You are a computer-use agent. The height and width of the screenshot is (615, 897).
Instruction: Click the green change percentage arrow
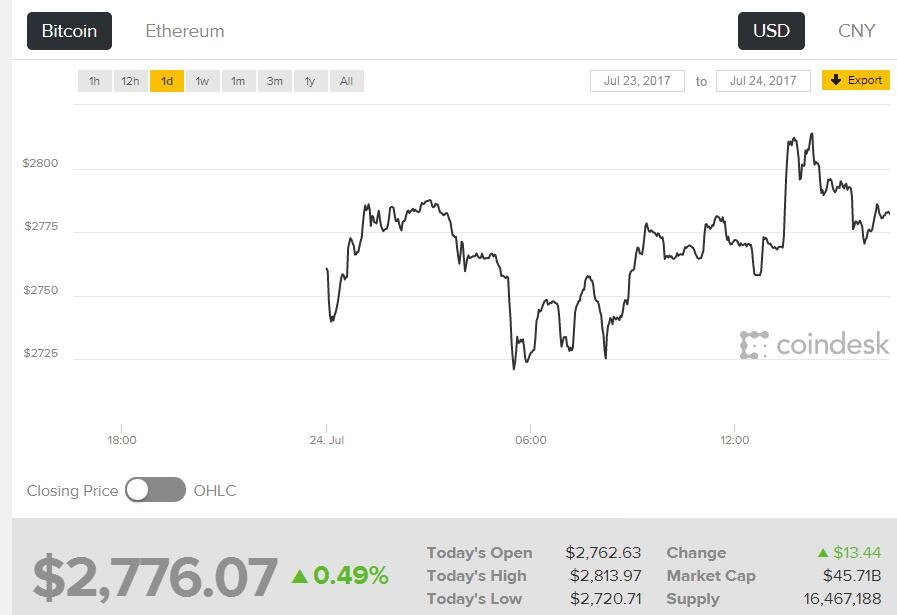(300, 576)
